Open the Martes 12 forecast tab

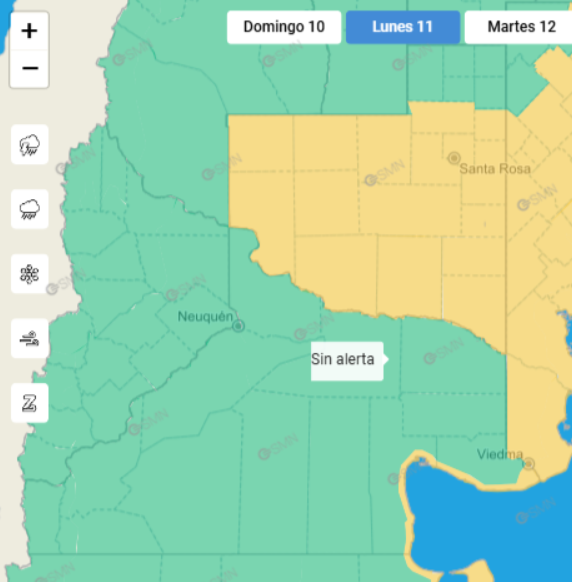(x=520, y=27)
